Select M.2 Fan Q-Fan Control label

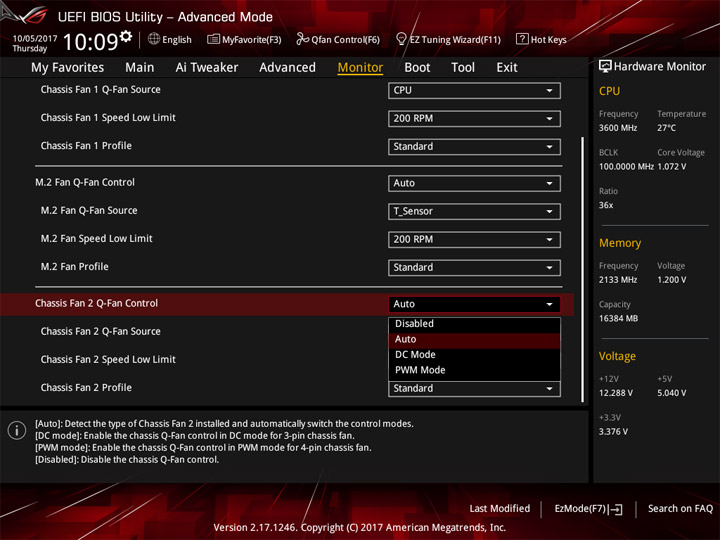pyautogui.click(x=85, y=182)
